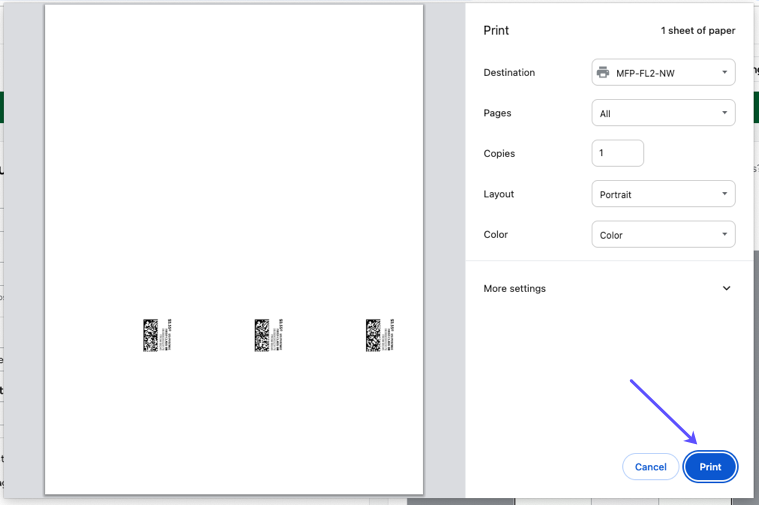The width and height of the screenshot is (759, 505).
Task: Click the 'Copies' label
Action: click(499, 153)
